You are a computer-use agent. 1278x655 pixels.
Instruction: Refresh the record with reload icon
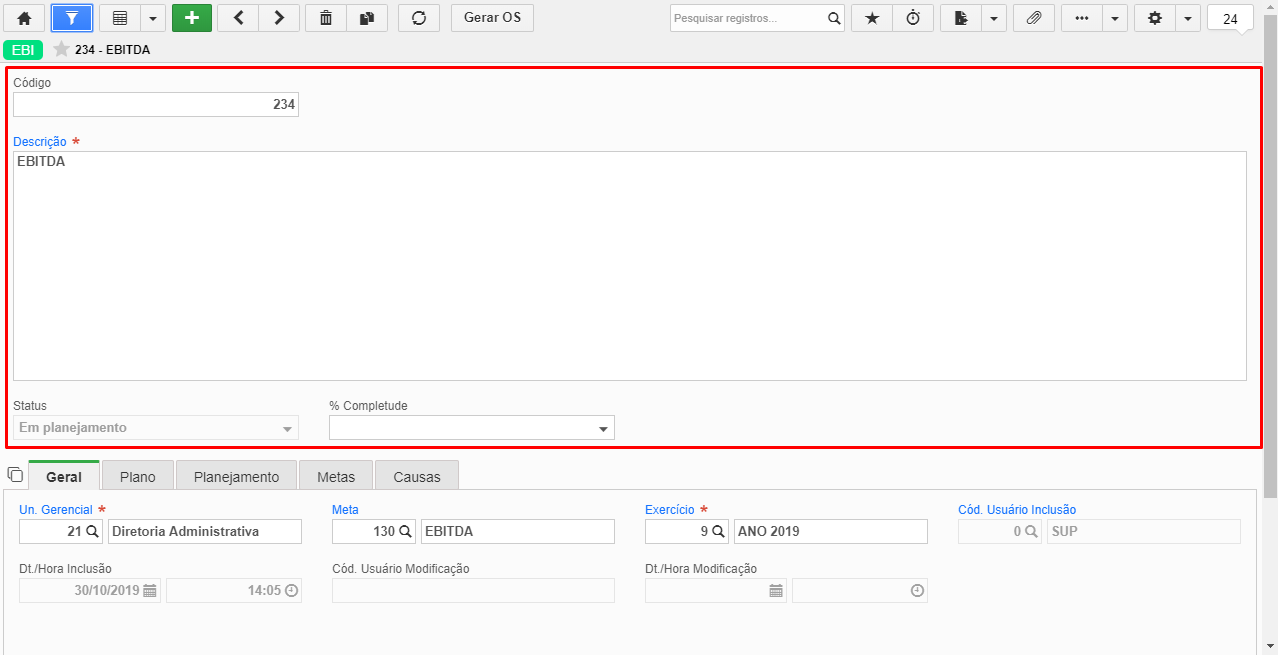pos(419,18)
